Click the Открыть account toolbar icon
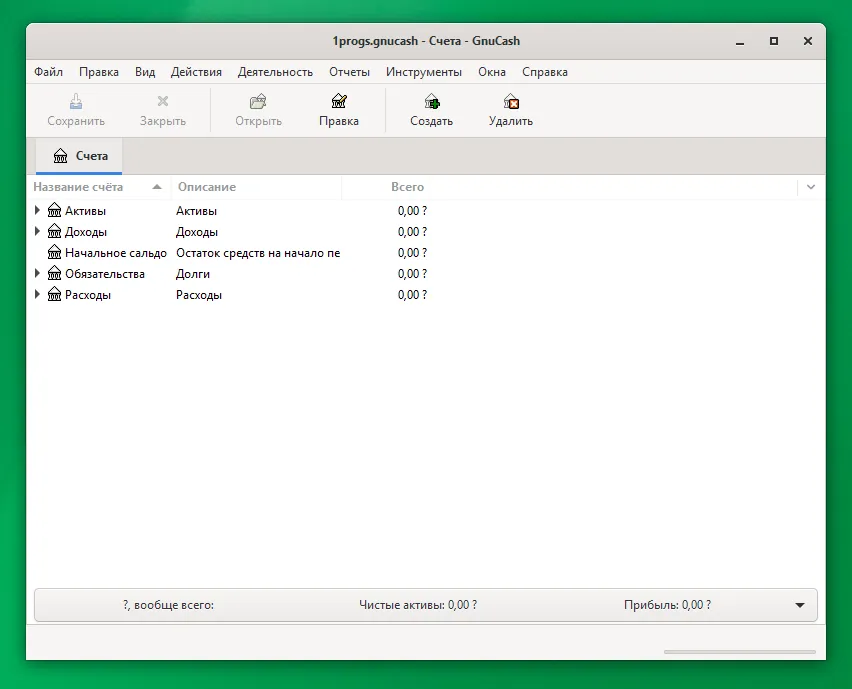Screen dimensions: 852x689 click(258, 101)
